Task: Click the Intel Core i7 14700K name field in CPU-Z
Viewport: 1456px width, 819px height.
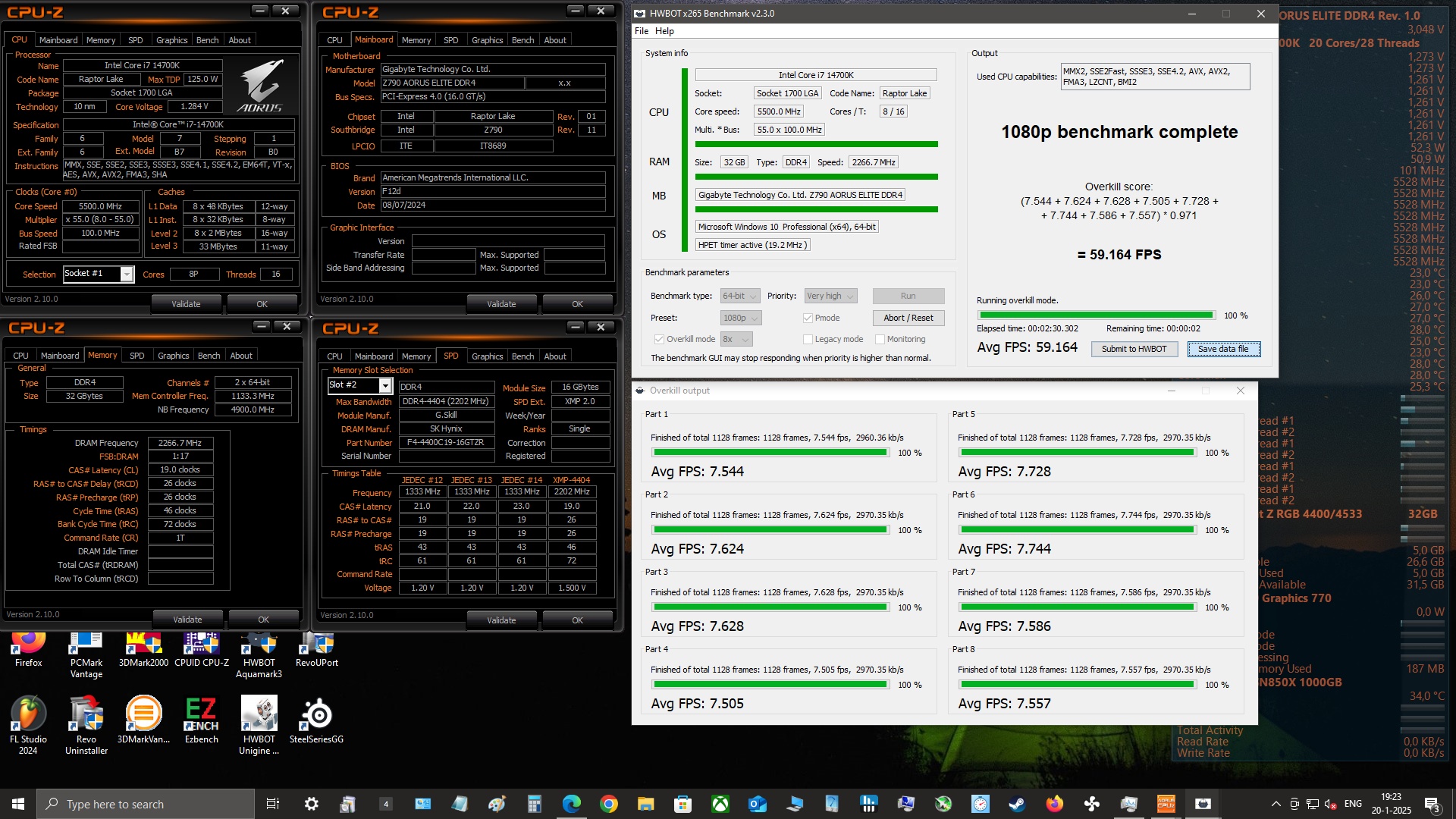Action: click(143, 65)
